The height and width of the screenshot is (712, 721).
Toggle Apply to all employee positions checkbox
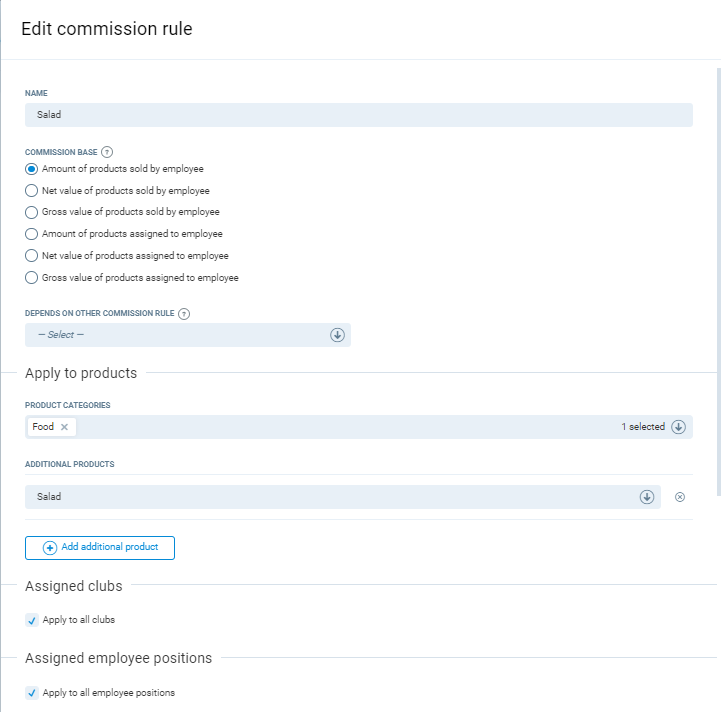click(32, 693)
